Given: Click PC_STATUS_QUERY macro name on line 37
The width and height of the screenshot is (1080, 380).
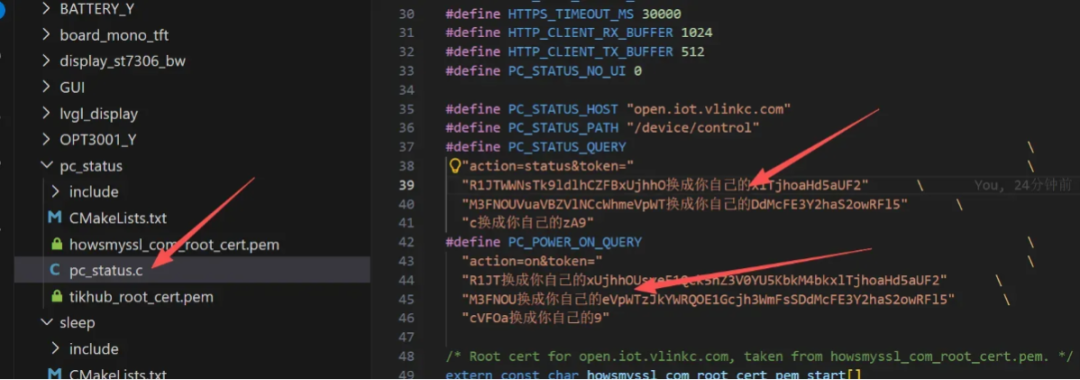Looking at the screenshot, I should [567, 147].
